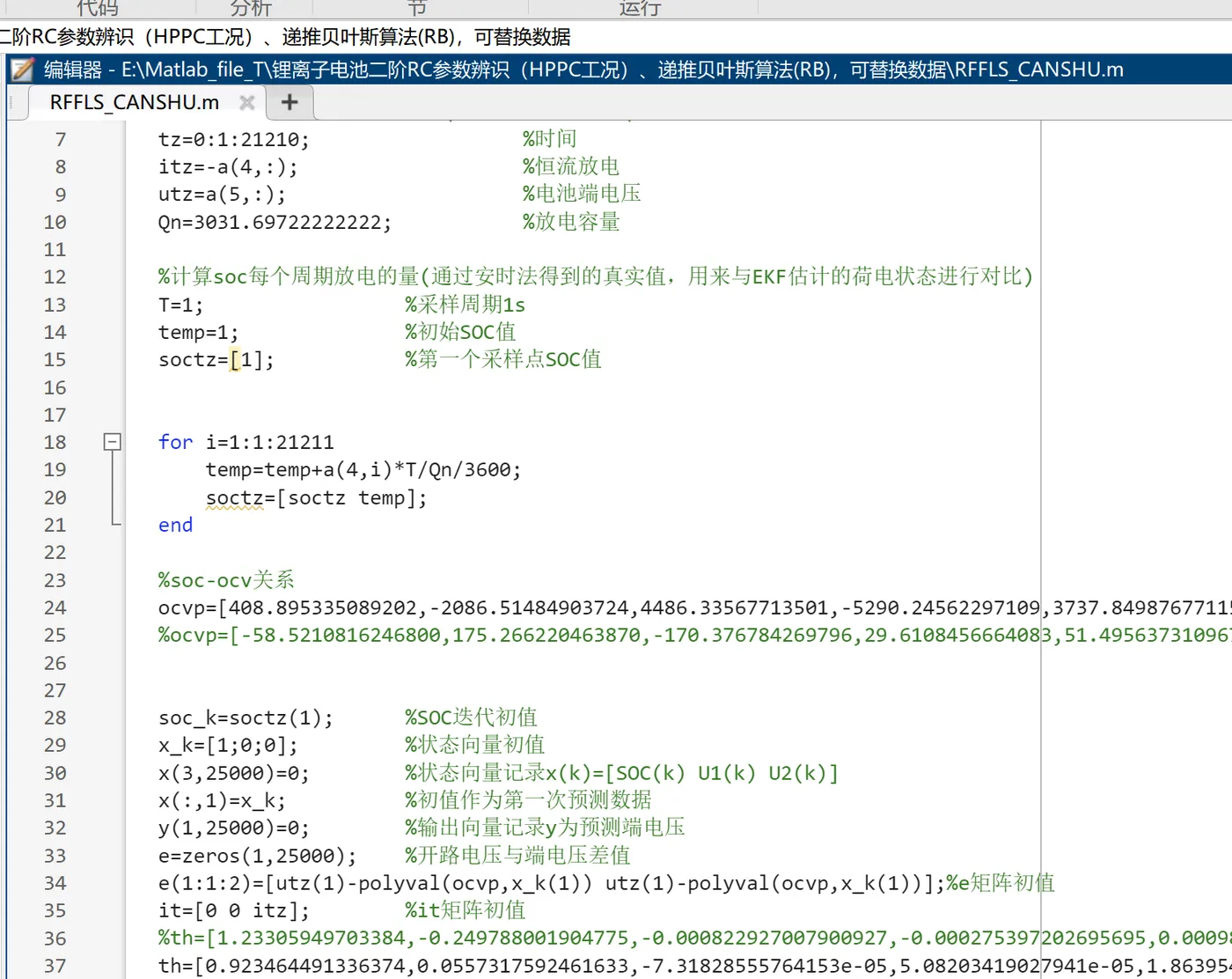Image resolution: width=1232 pixels, height=979 pixels.
Task: Click the '%计算soc每个周期放电的量' comment line
Action: (x=596, y=276)
